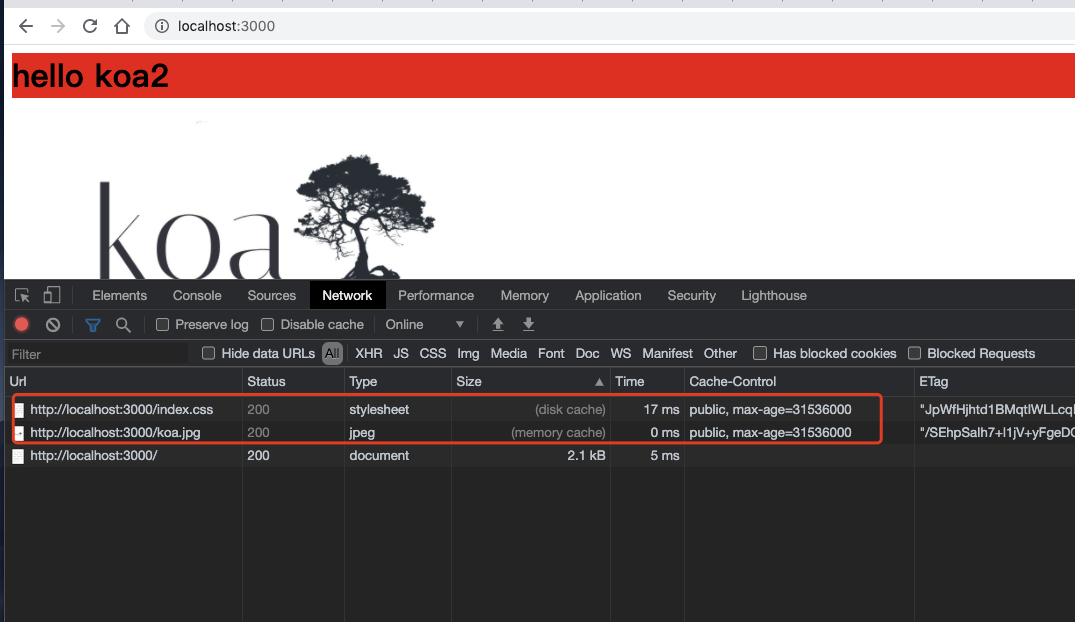The height and width of the screenshot is (622, 1075).
Task: Open the Online throttling dropdown
Action: (x=425, y=324)
